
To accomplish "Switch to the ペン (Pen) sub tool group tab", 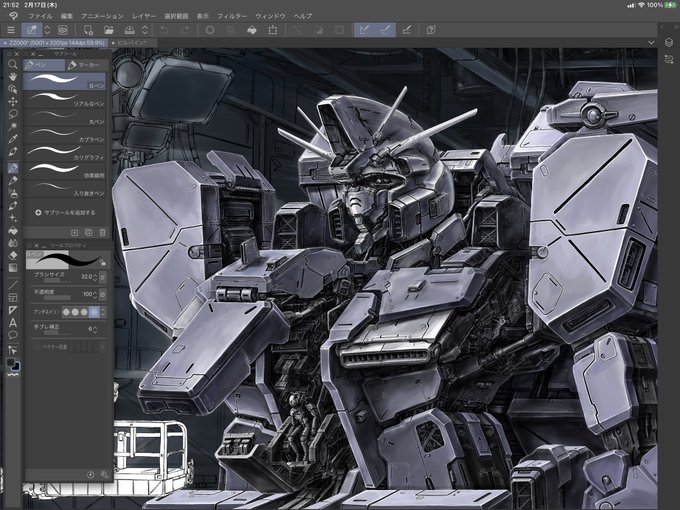I will click(43, 65).
